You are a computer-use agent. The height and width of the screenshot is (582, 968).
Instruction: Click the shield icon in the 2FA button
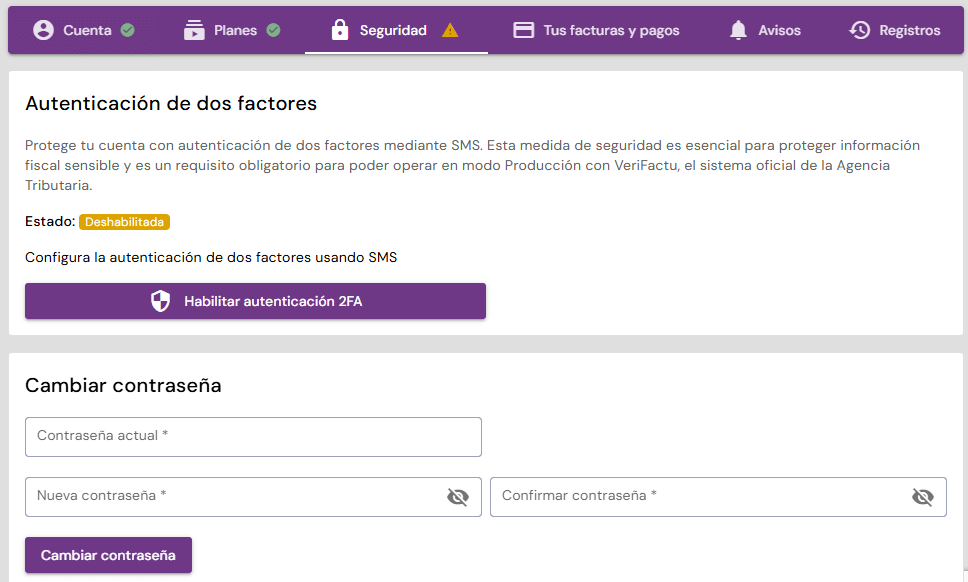pyautogui.click(x=161, y=301)
